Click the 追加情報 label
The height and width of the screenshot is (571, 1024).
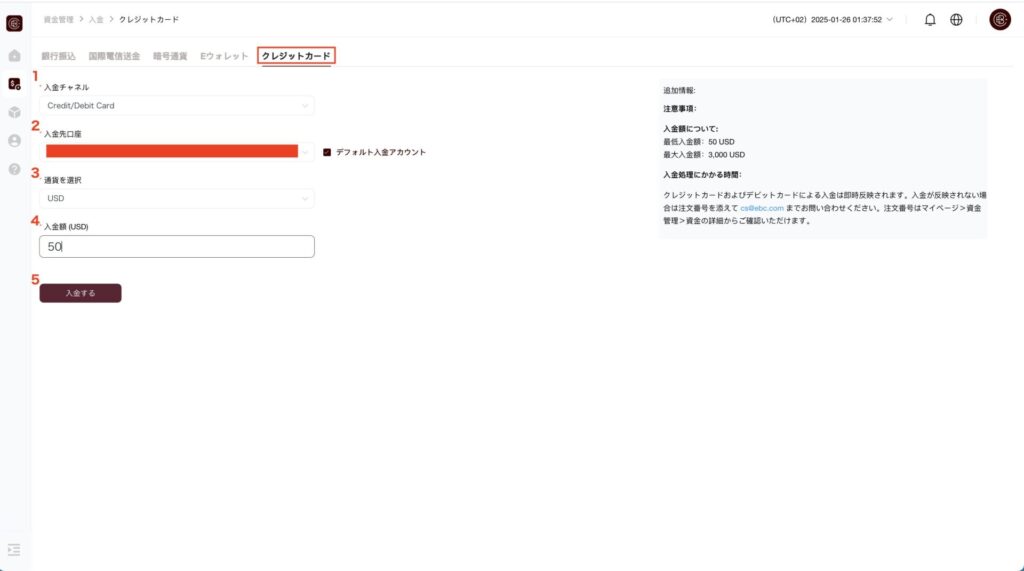tap(679, 91)
